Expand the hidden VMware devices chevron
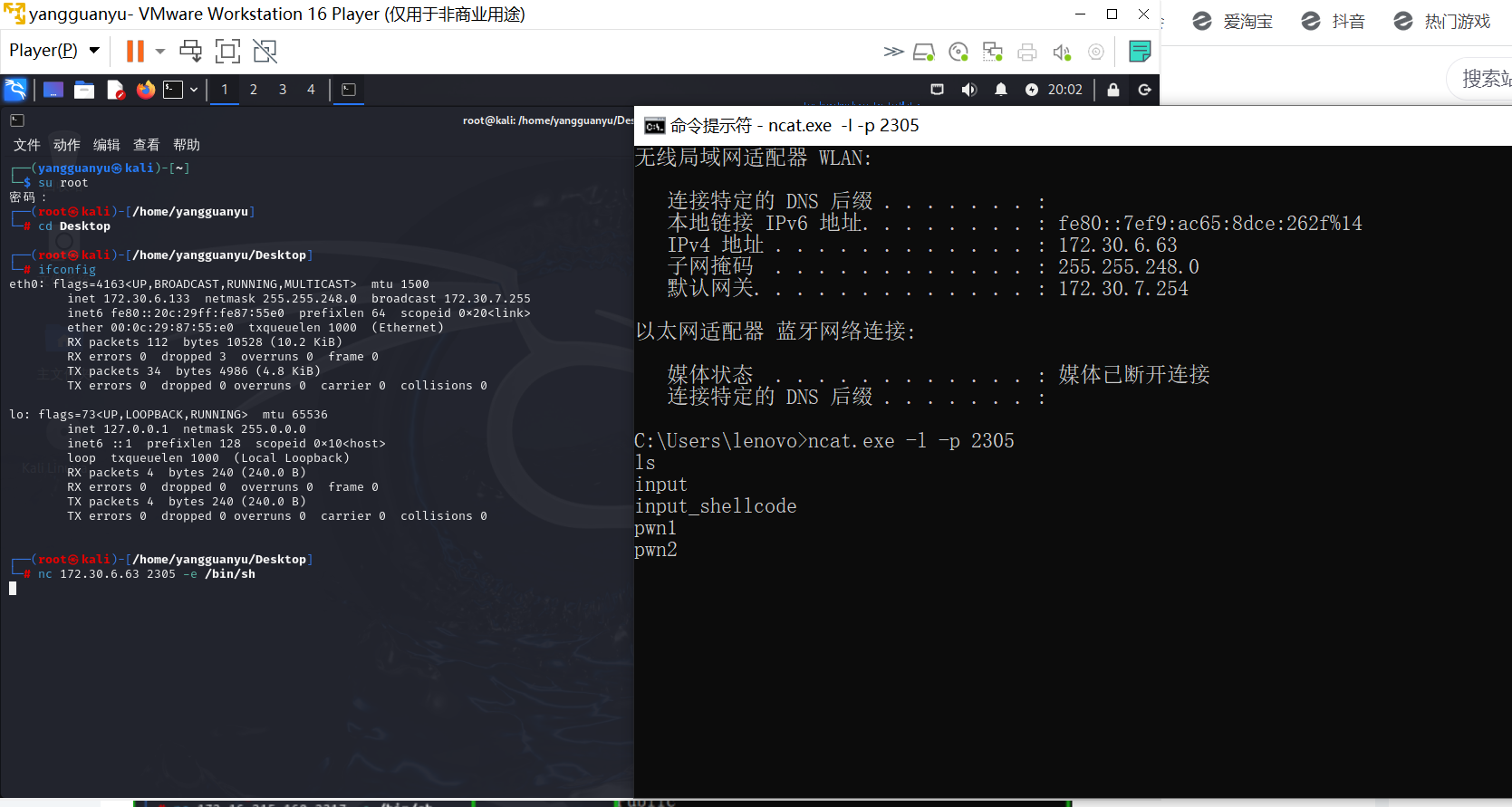Screen dimensions: 1512x807 pos(893,52)
